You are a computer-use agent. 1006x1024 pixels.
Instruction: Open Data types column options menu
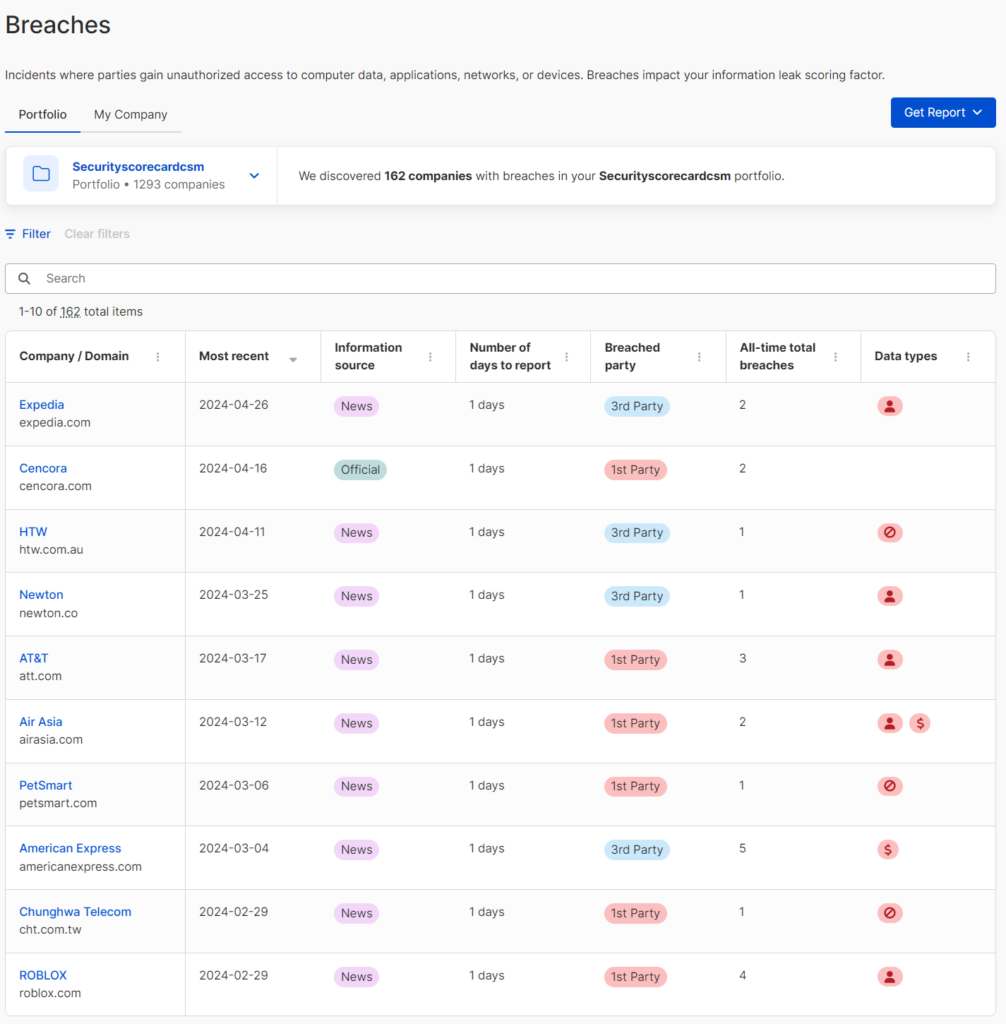tap(968, 357)
